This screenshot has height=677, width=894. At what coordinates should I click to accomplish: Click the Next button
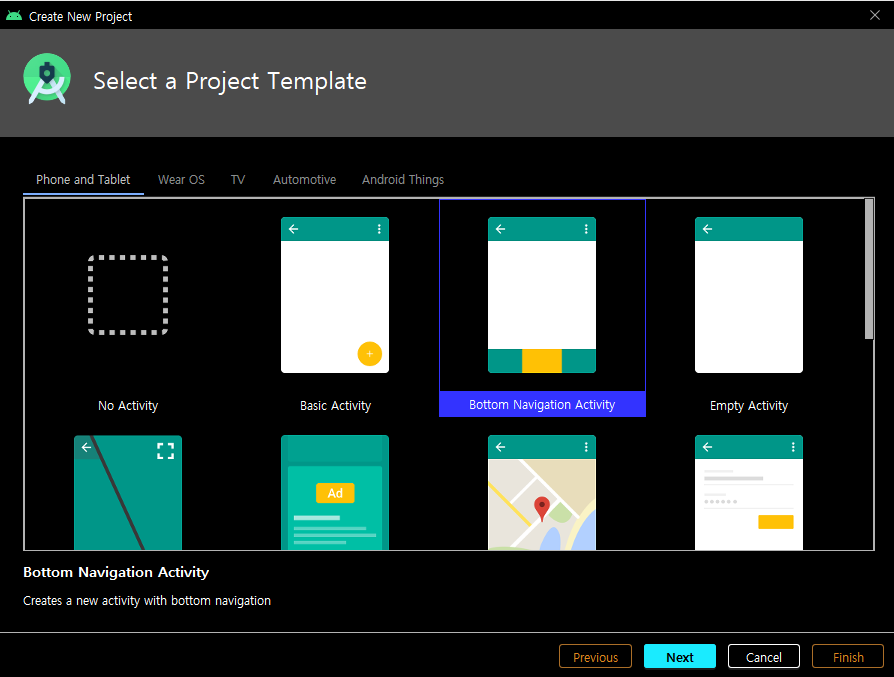pos(680,656)
